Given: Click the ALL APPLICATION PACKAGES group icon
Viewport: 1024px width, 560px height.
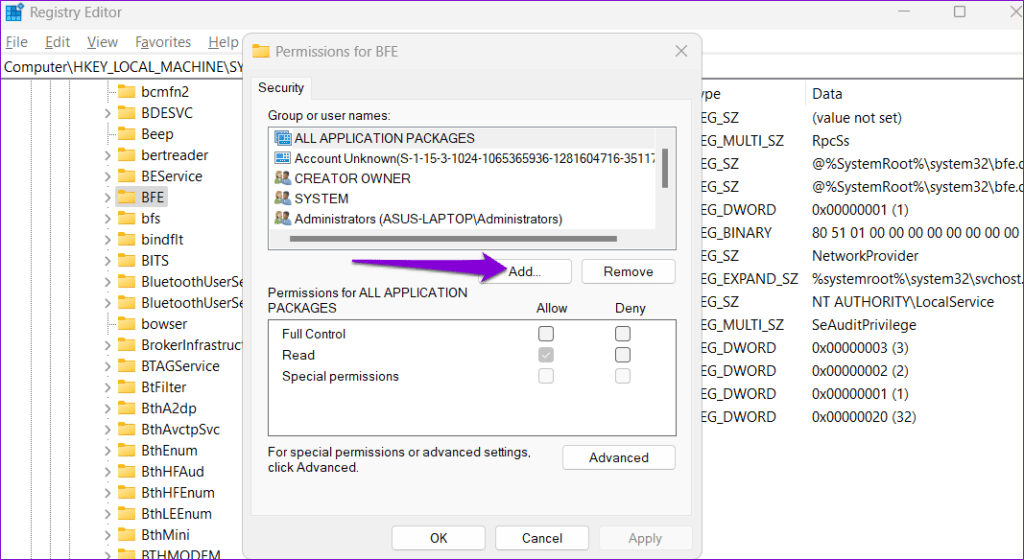Looking at the screenshot, I should [x=282, y=138].
